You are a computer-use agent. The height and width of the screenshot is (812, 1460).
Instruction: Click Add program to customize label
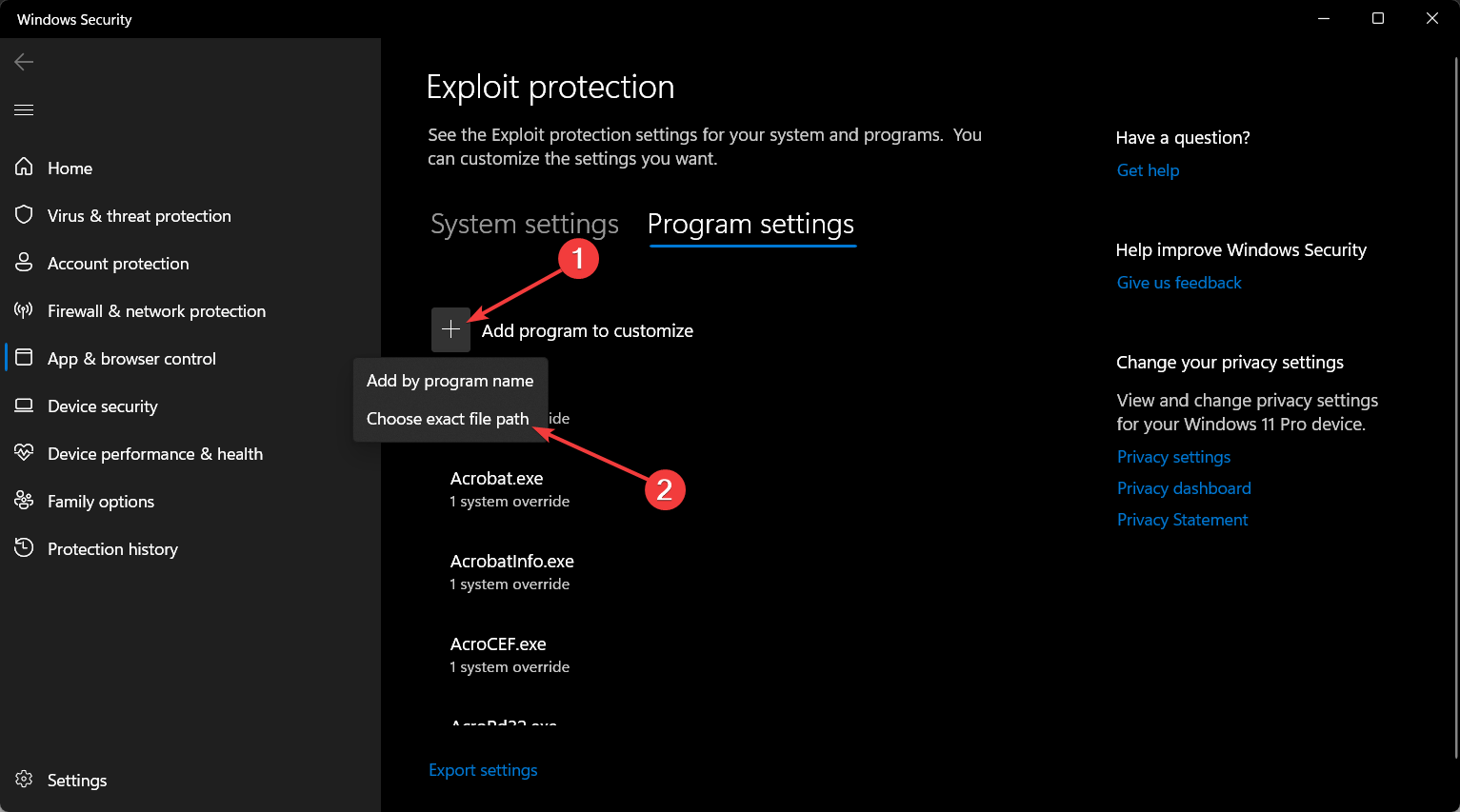pos(588,330)
